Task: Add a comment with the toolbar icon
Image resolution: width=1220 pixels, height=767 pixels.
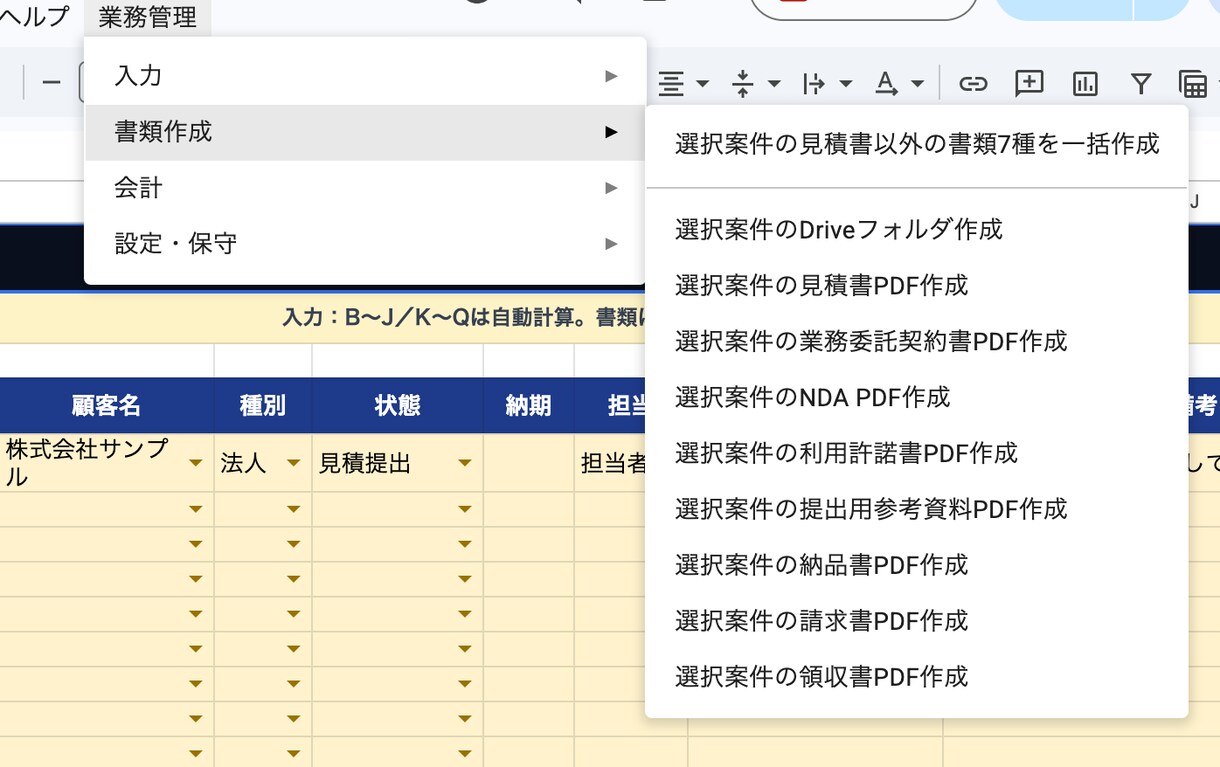Action: [x=1029, y=83]
